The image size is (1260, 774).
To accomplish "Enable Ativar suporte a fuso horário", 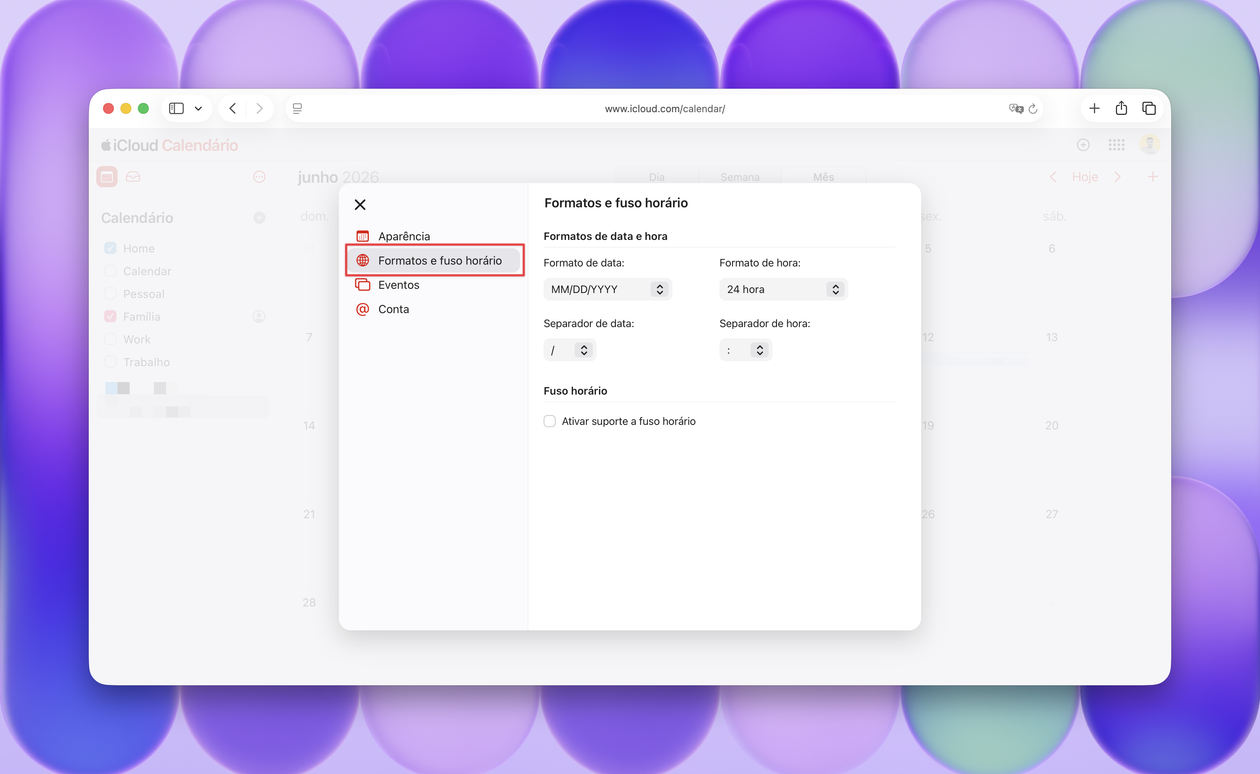I will pyautogui.click(x=550, y=421).
